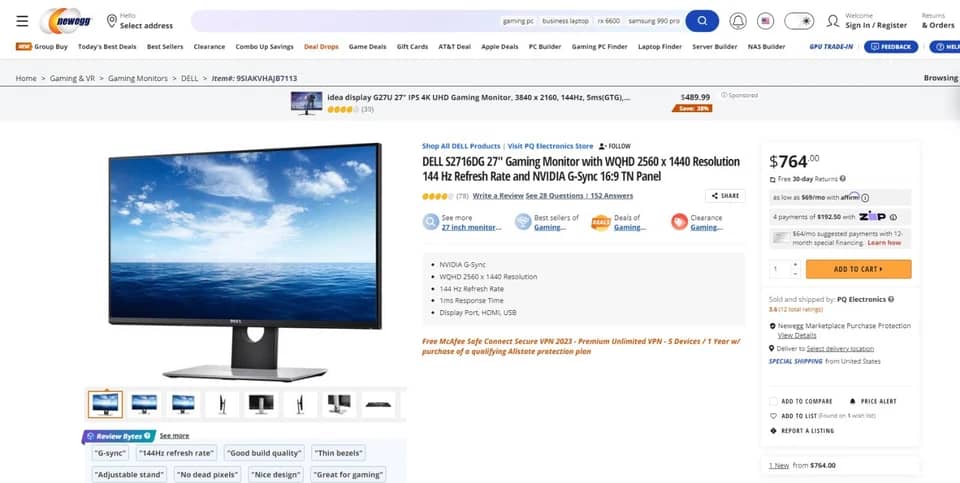Open Gaming PC Finder
The width and height of the screenshot is (960, 483).
tap(599, 47)
